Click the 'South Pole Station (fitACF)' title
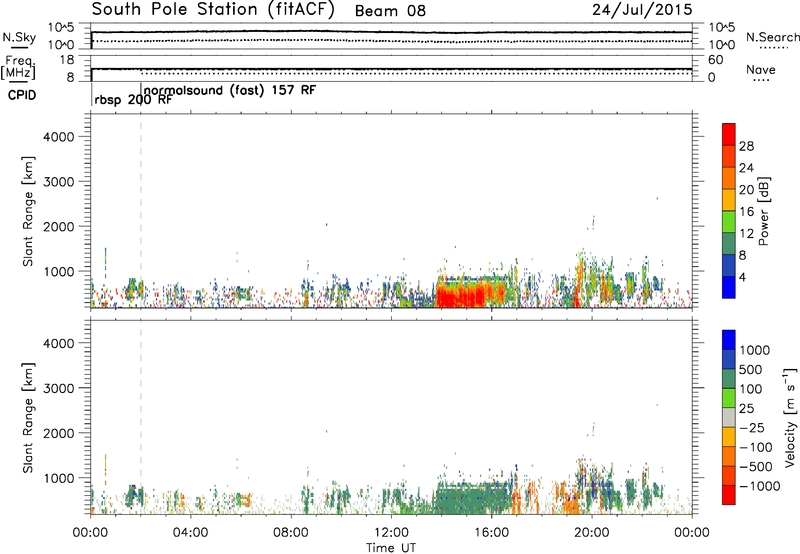The width and height of the screenshot is (800, 554). [213, 10]
